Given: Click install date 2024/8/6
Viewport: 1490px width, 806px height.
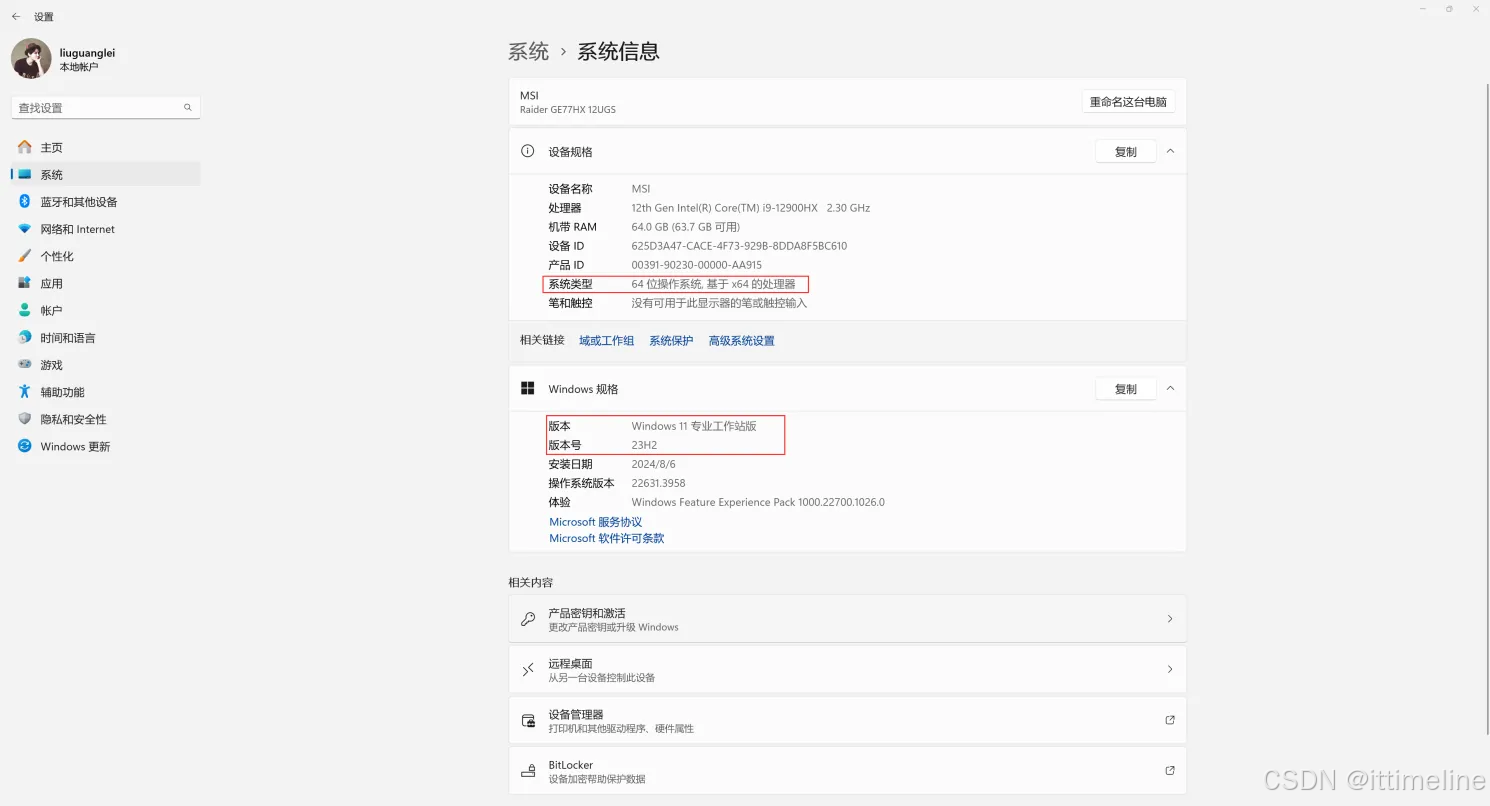Looking at the screenshot, I should 654,464.
